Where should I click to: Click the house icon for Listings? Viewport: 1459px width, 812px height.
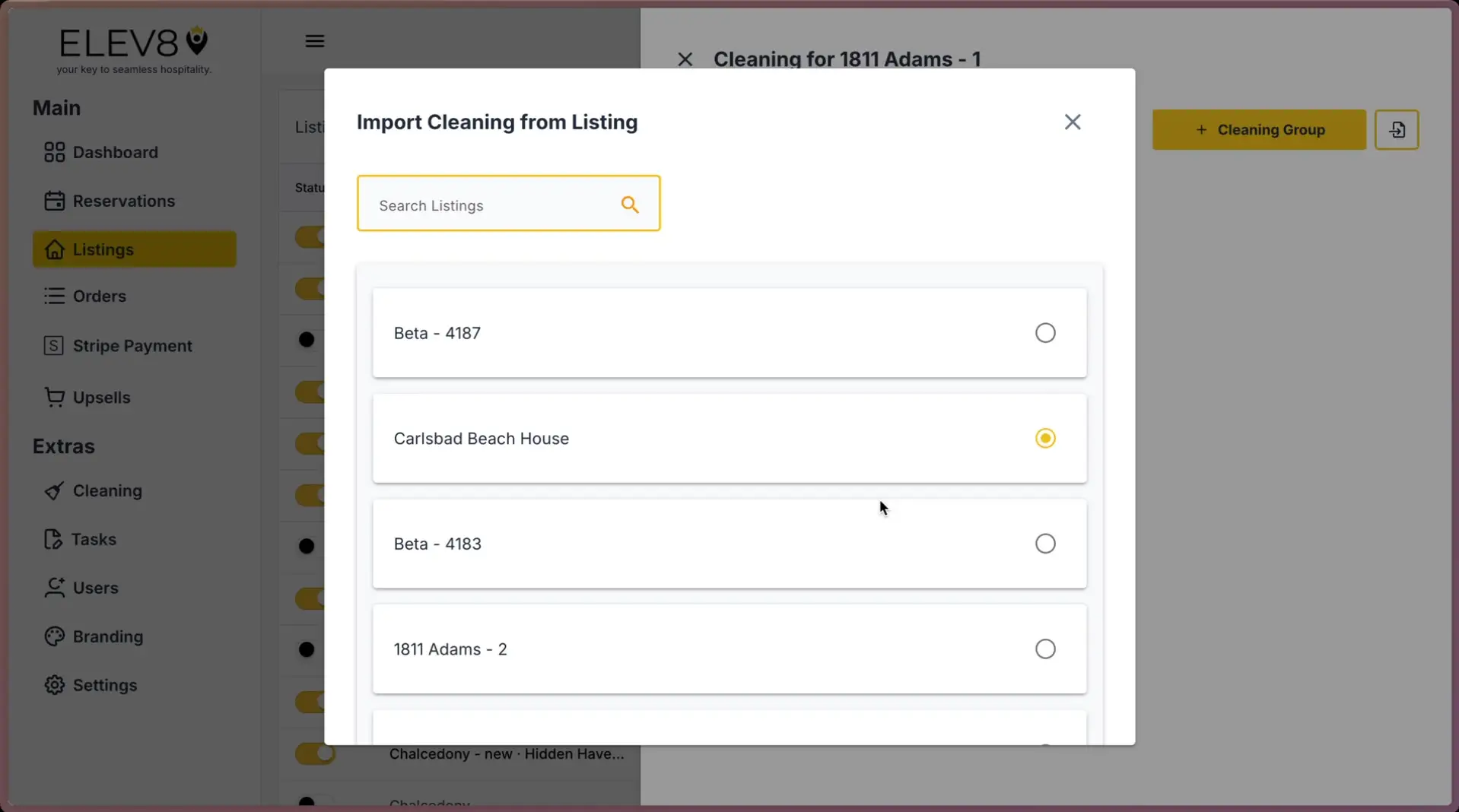(53, 249)
